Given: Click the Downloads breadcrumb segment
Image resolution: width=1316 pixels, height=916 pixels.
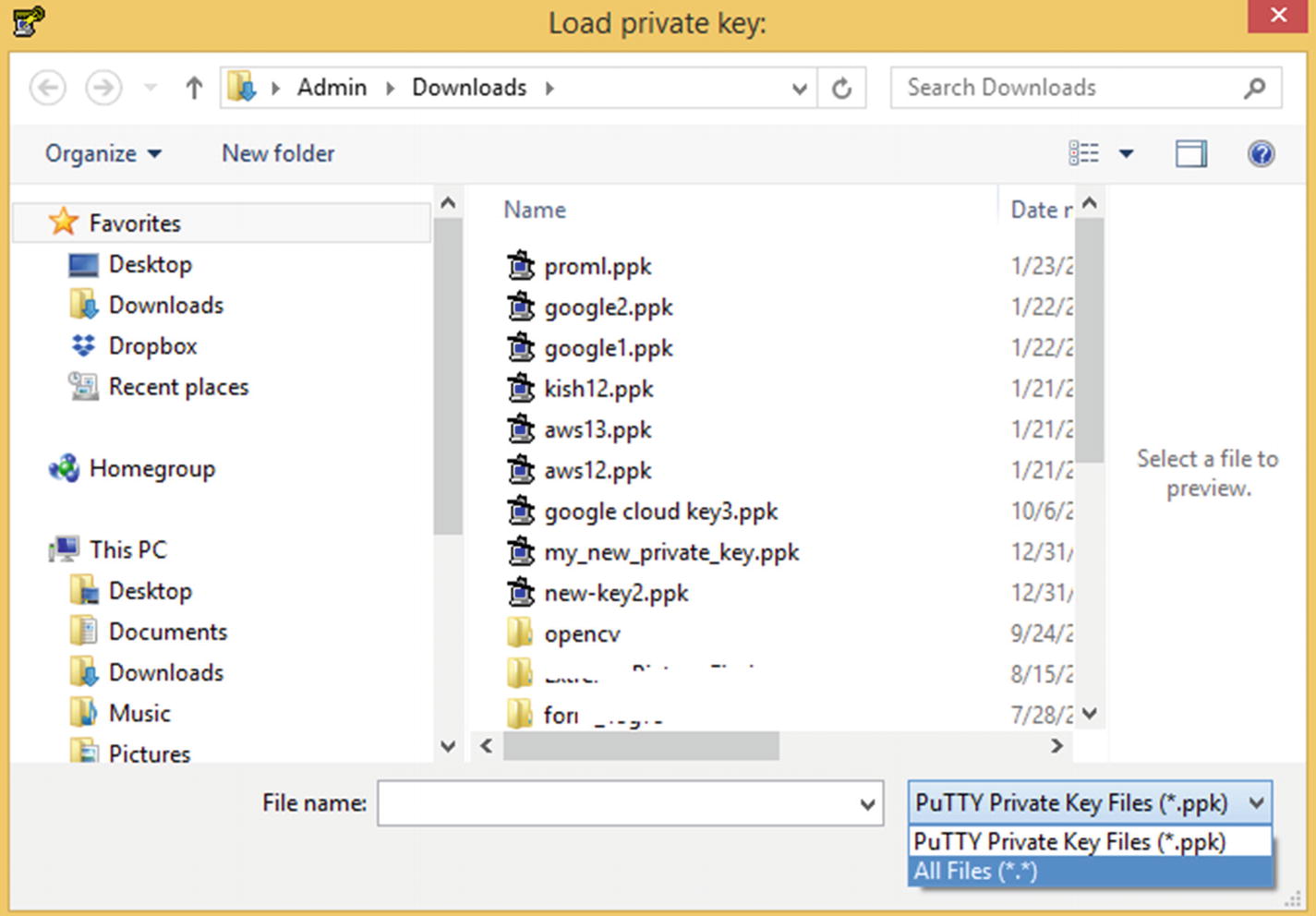Looking at the screenshot, I should [469, 88].
